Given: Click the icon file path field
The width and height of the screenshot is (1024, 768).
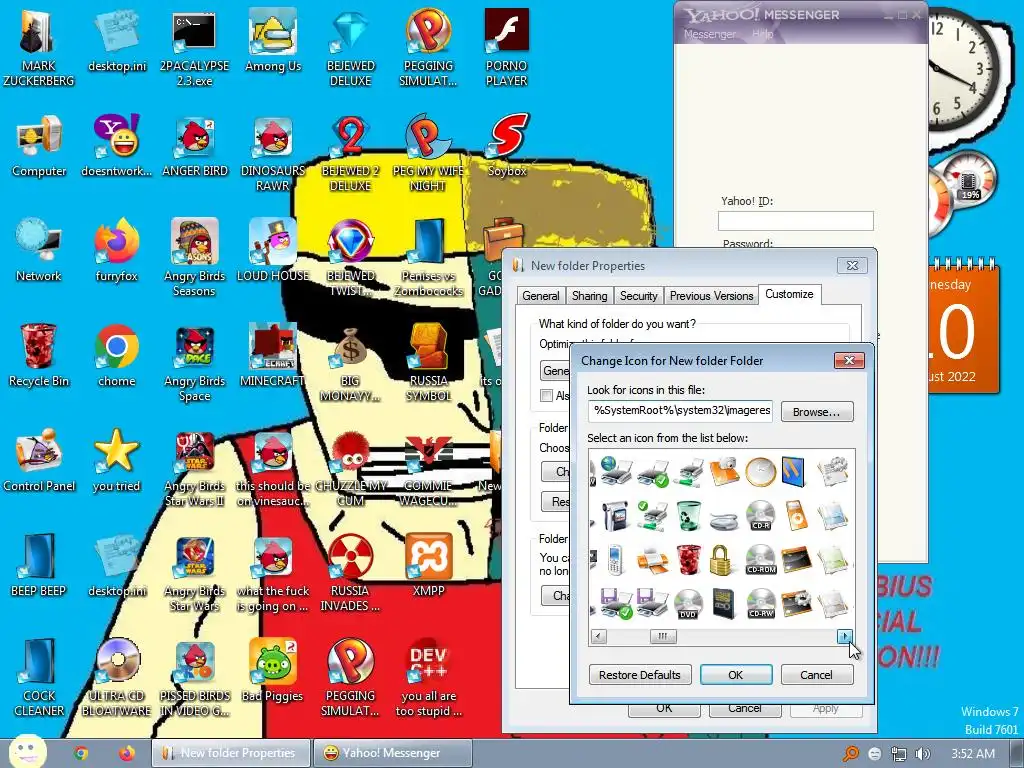Looking at the screenshot, I should [680, 411].
